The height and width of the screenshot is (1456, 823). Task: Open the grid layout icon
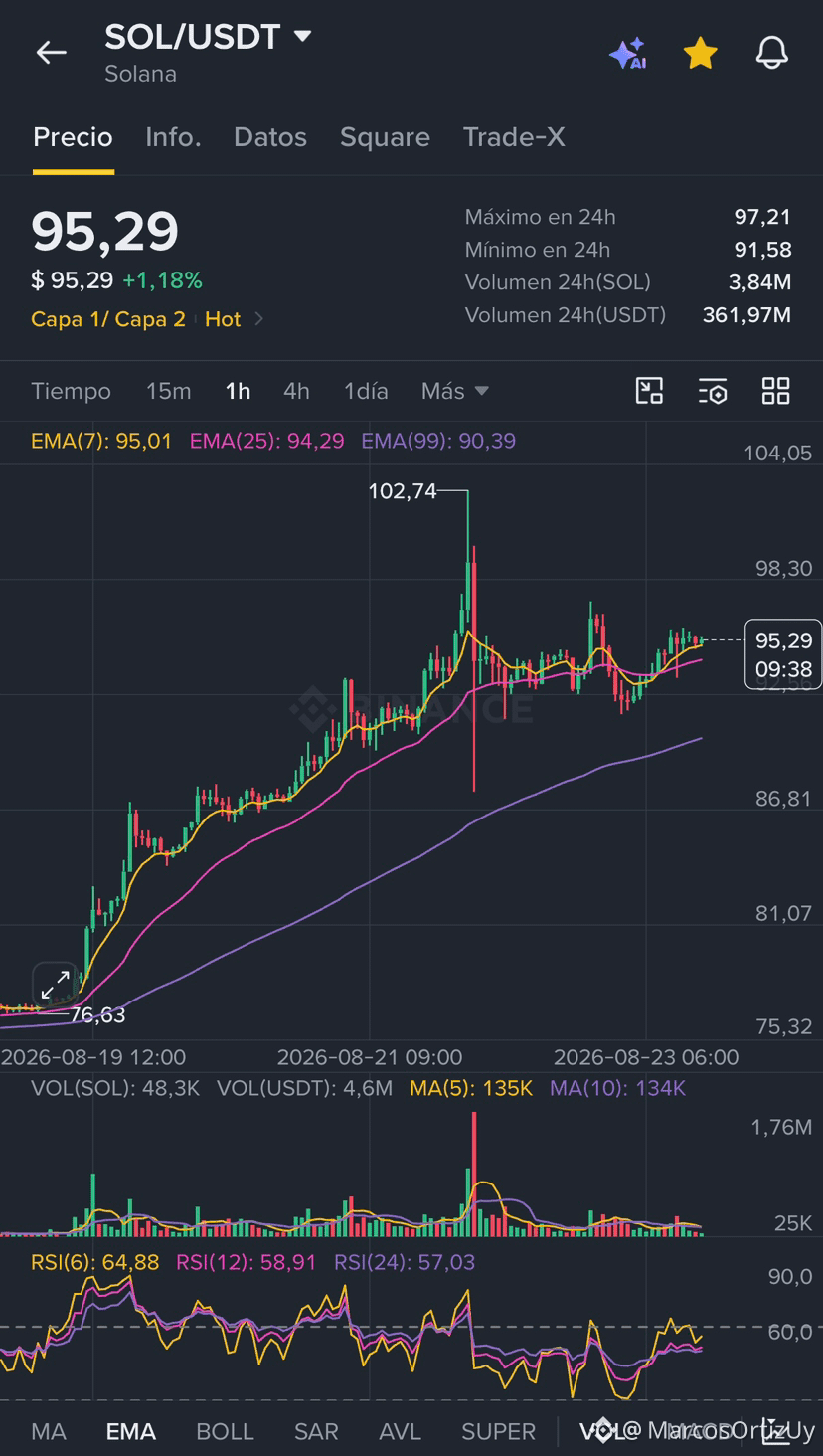tap(775, 391)
